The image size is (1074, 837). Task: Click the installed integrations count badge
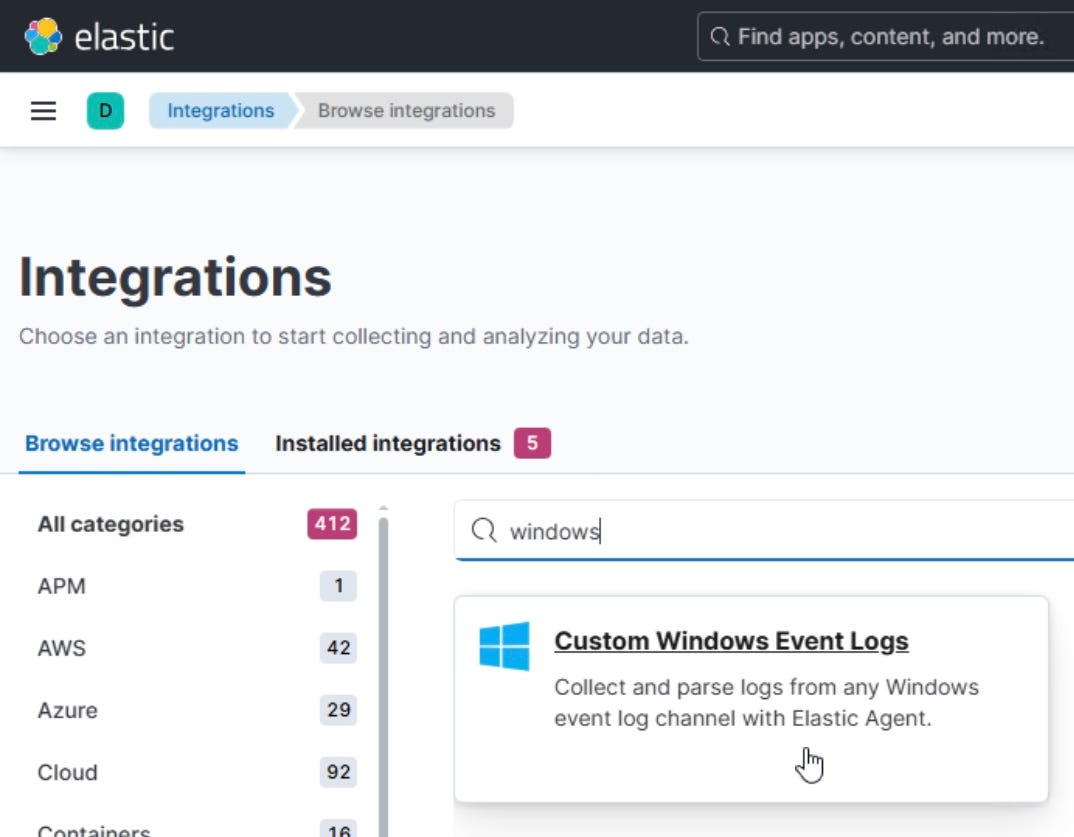(532, 443)
